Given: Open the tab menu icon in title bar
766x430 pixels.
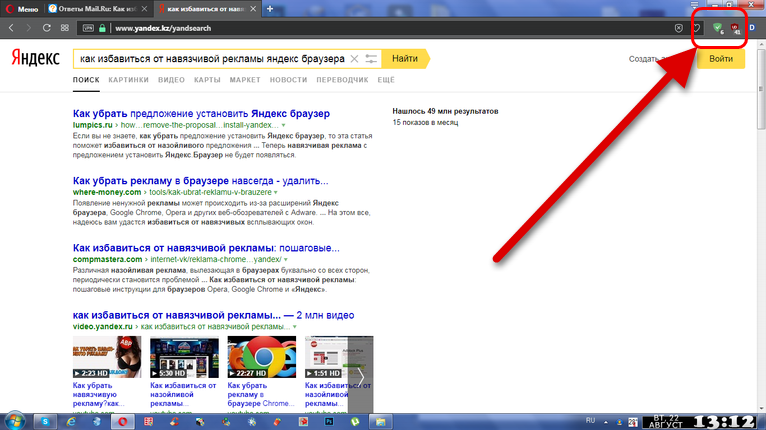Looking at the screenshot, I should coord(694,4).
